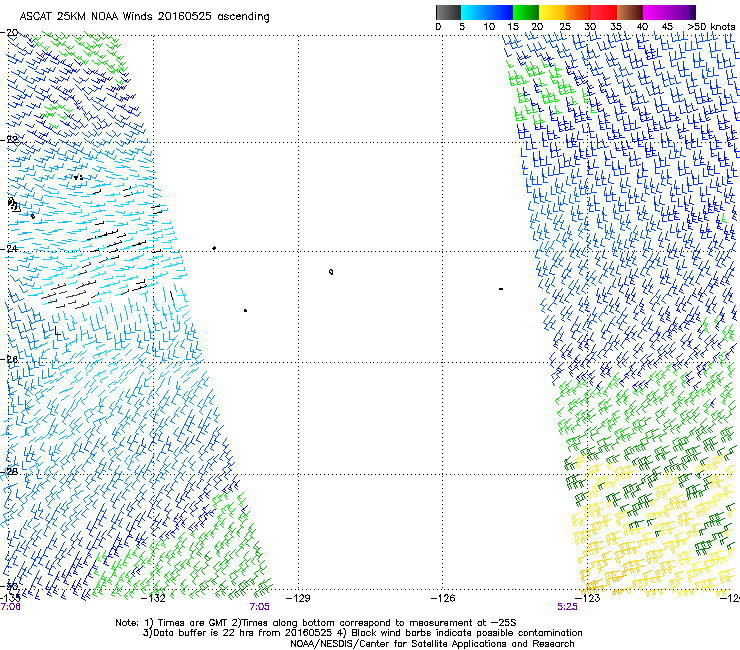The image size is (740, 650).
Task: Click the magenta 40-45 knots color swatch
Action: pyautogui.click(x=656, y=12)
